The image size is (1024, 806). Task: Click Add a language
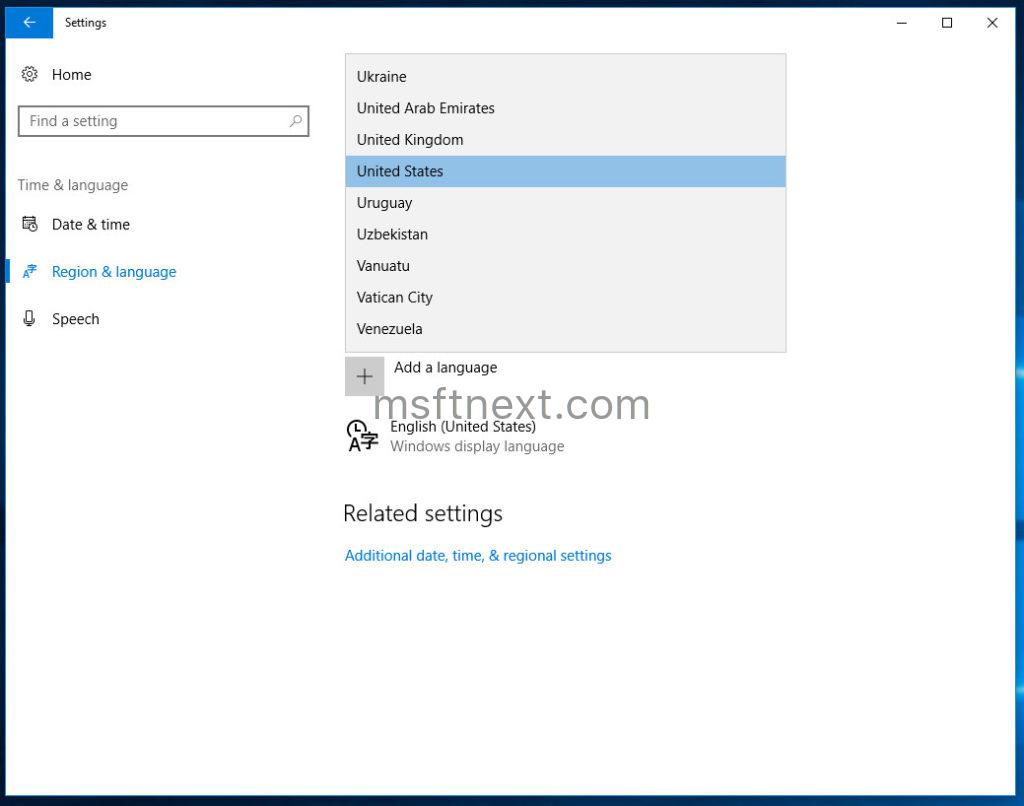pos(445,368)
